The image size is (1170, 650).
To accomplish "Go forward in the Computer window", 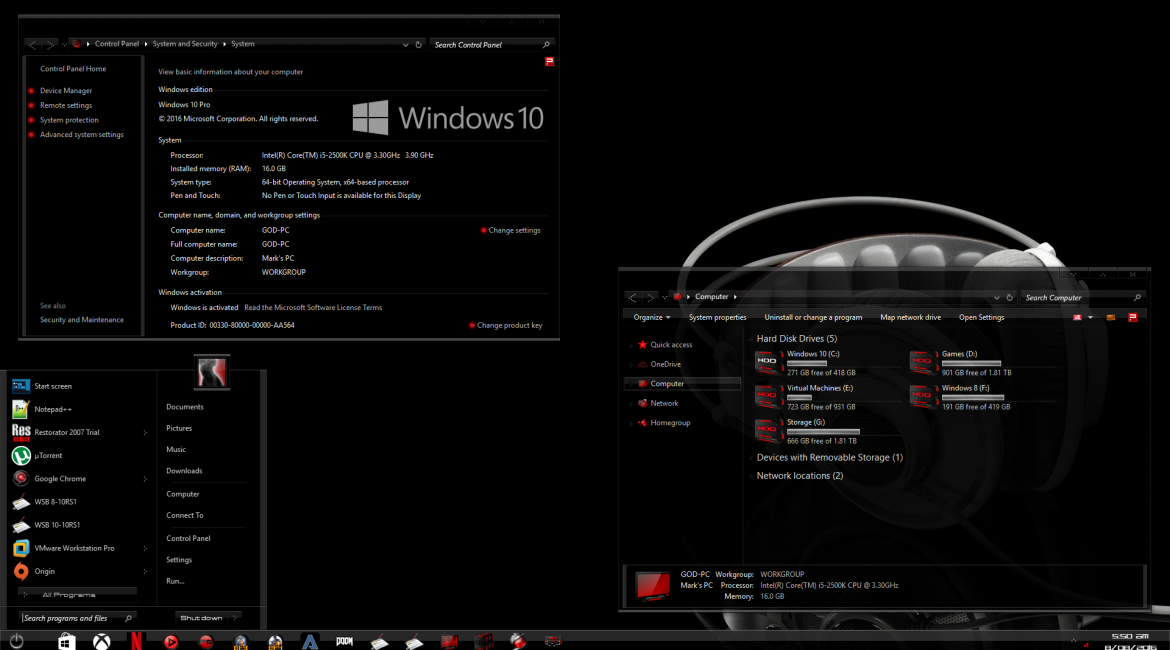I will [x=650, y=297].
